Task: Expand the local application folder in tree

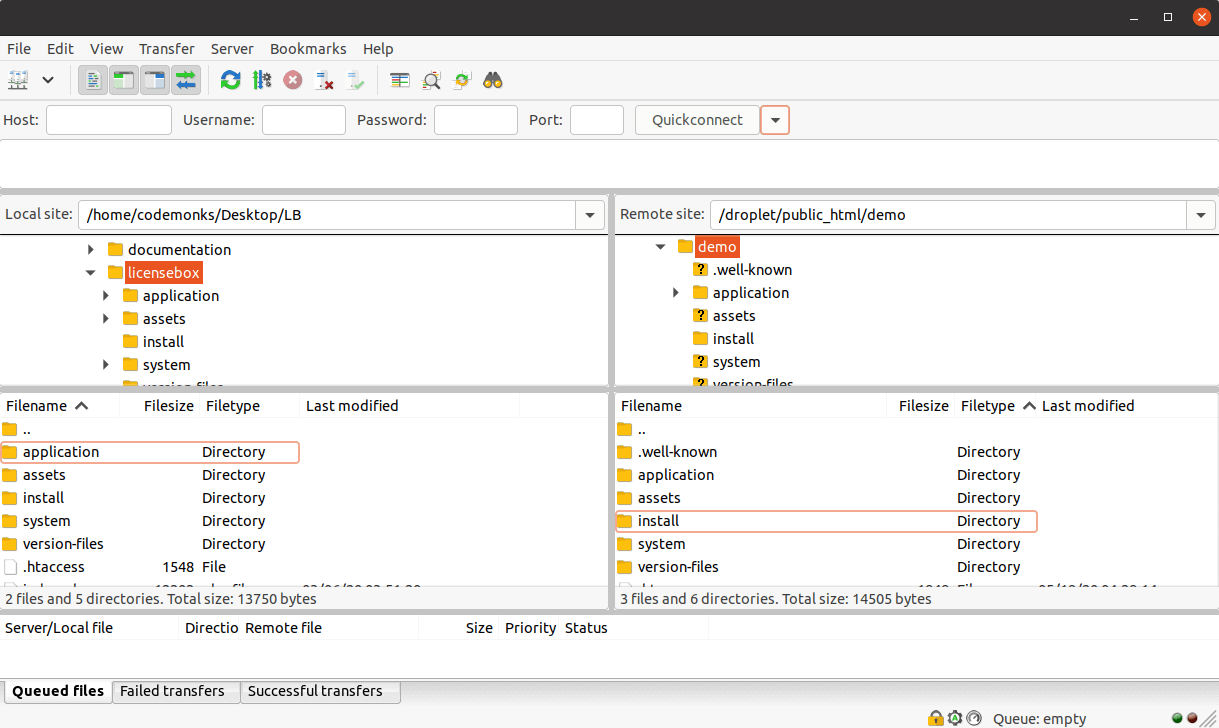Action: [x=107, y=296]
